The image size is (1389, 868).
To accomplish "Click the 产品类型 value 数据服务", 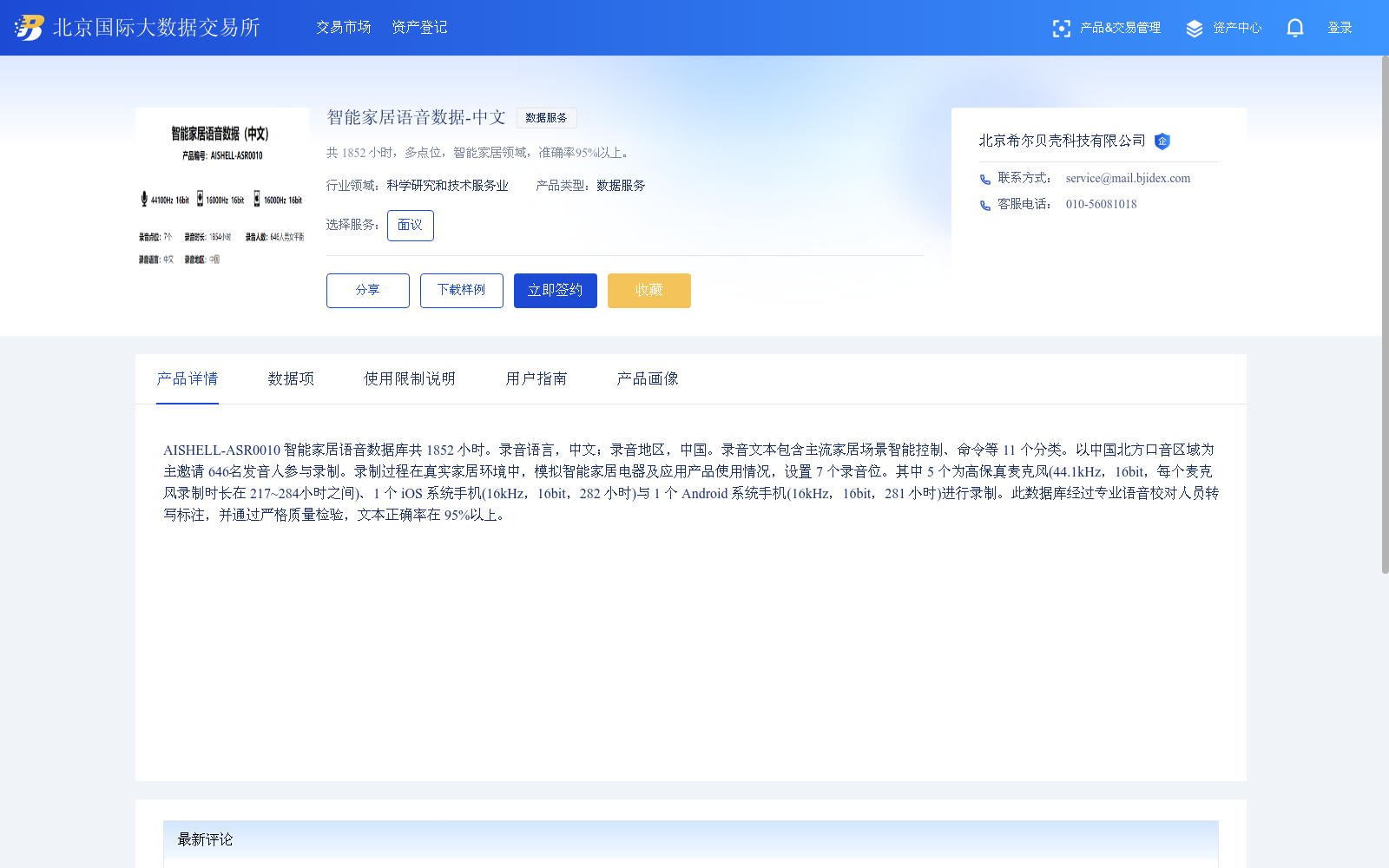I will click(x=621, y=186).
